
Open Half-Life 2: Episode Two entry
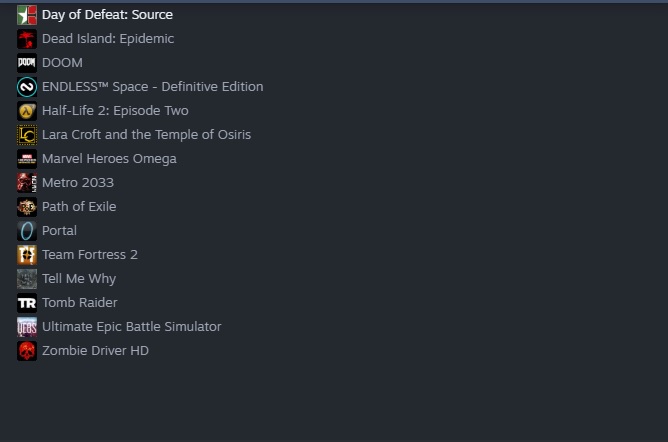(115, 111)
